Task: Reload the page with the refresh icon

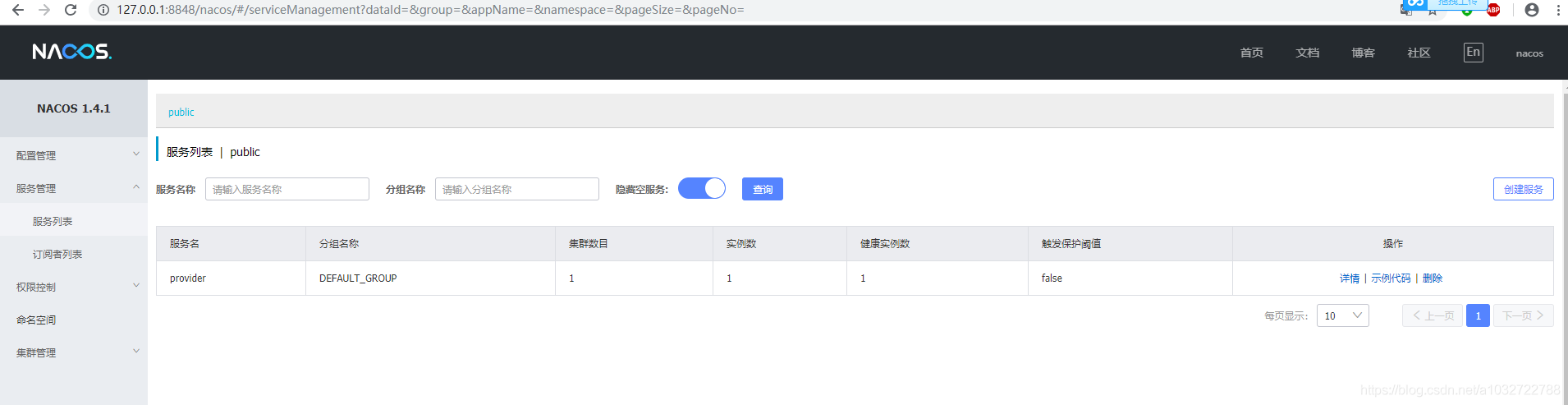Action: tap(71, 10)
